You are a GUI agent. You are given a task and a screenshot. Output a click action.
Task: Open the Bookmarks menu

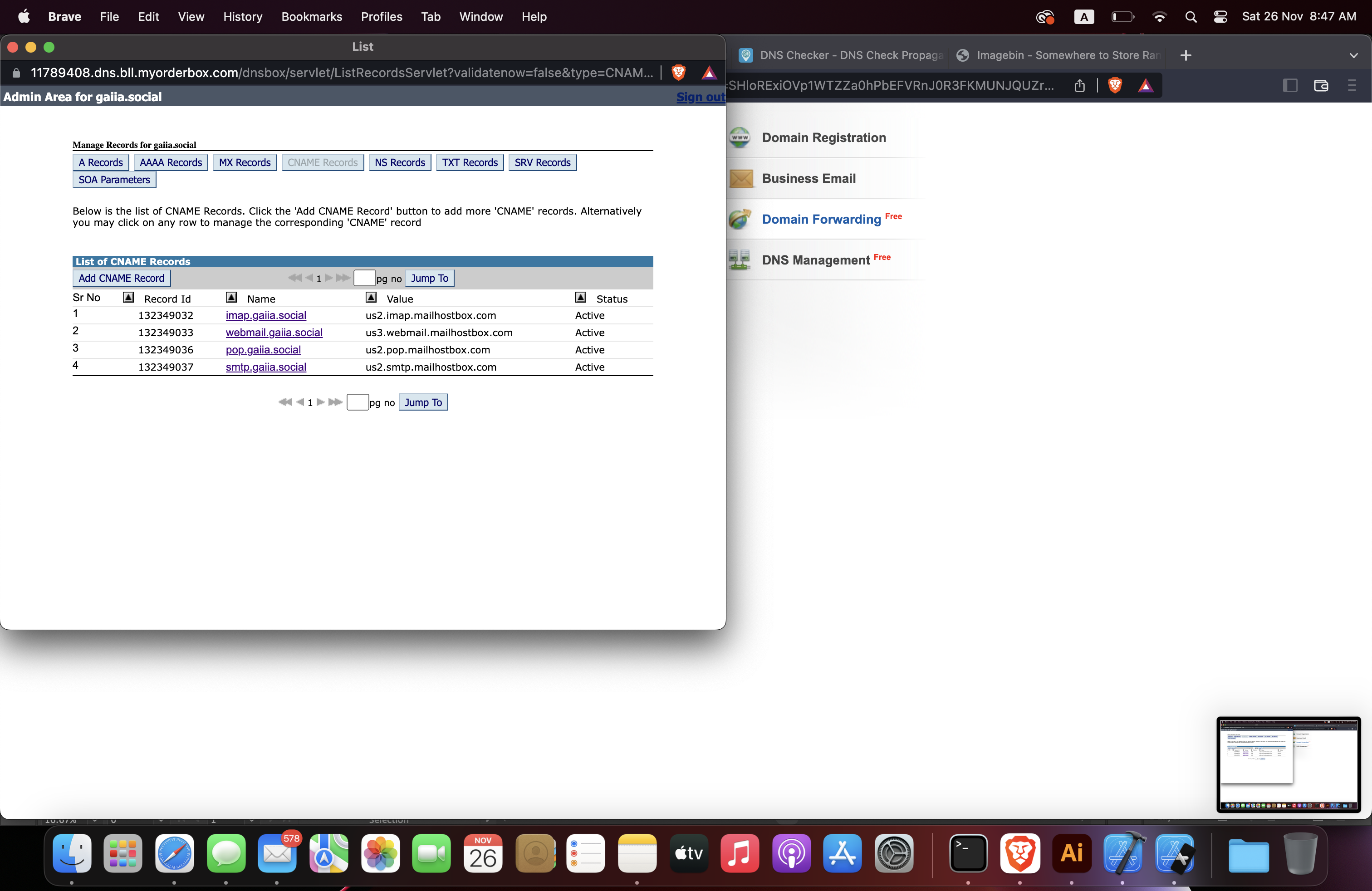[x=311, y=17]
